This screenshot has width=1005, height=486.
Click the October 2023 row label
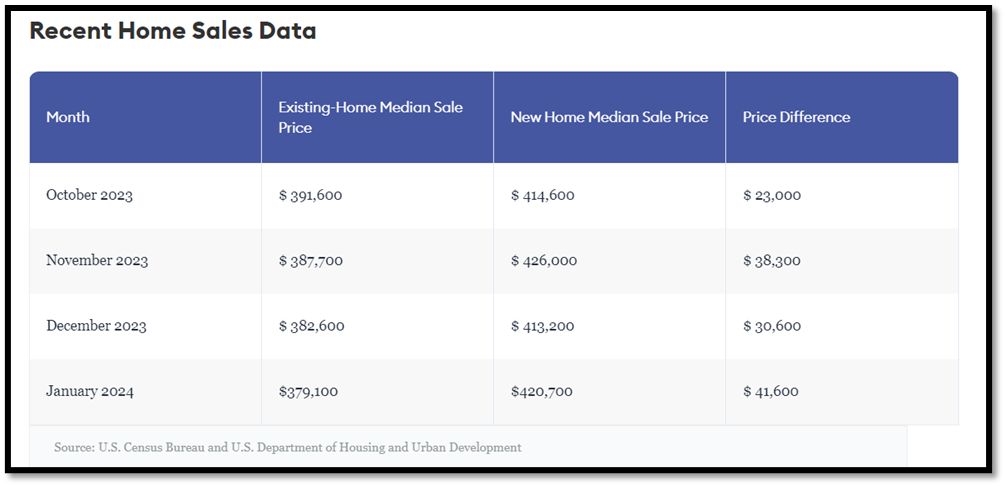coord(89,195)
